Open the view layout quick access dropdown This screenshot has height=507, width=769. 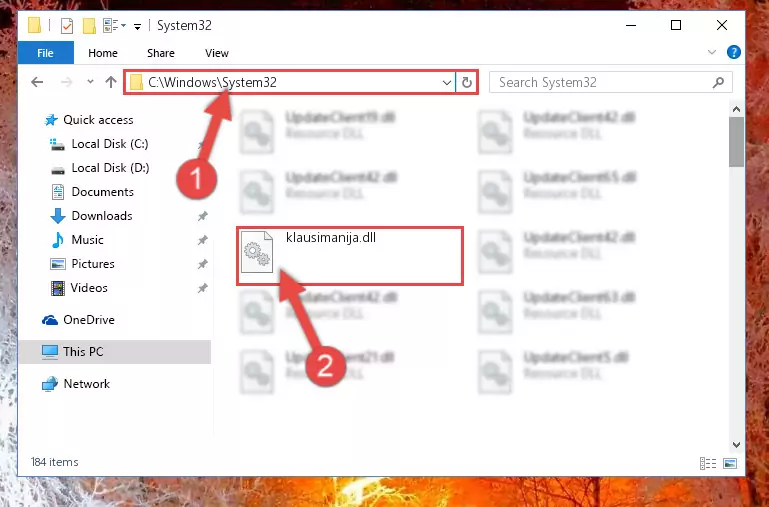[114, 25]
